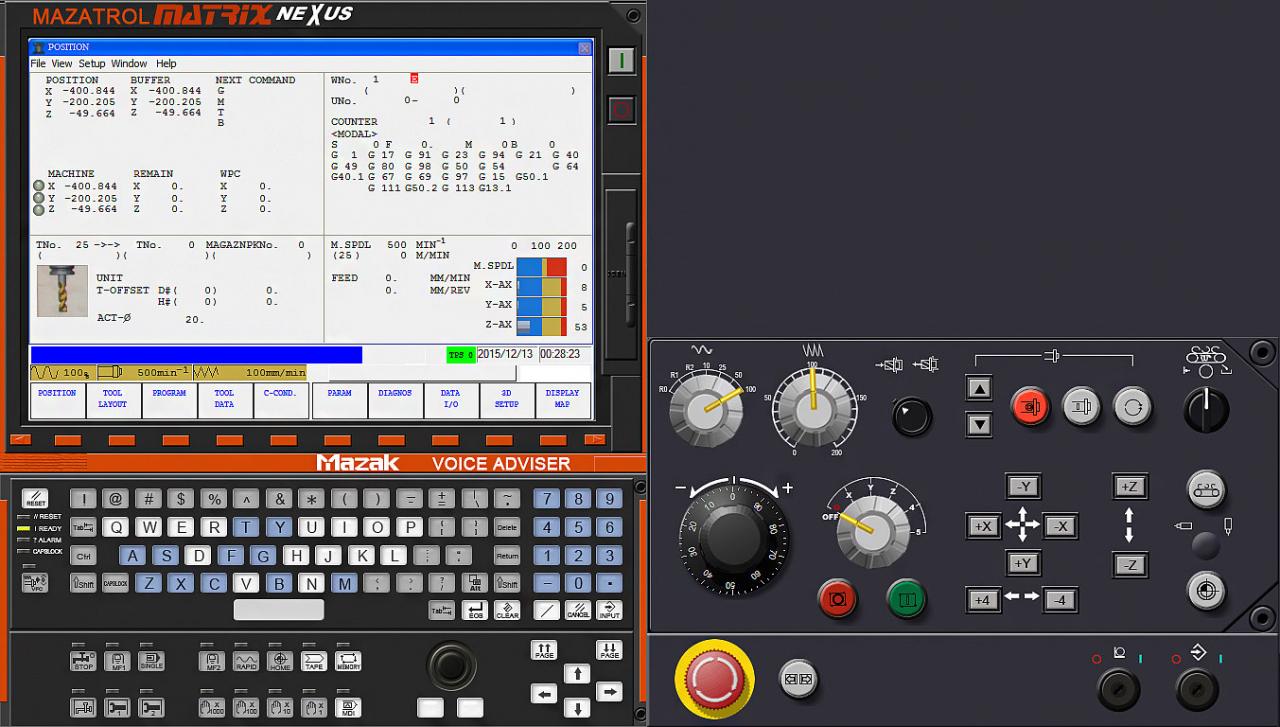The image size is (1280, 727).
Task: Select the MDI mode button
Action: (348, 707)
